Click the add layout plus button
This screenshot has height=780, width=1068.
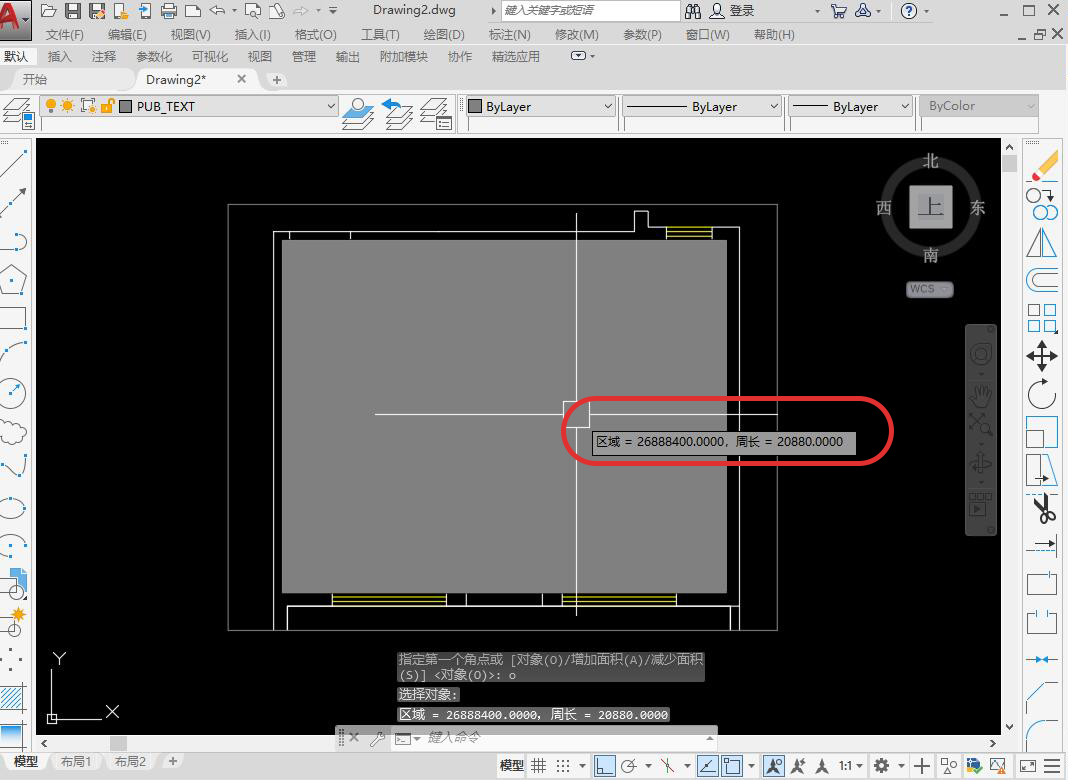coord(173,762)
